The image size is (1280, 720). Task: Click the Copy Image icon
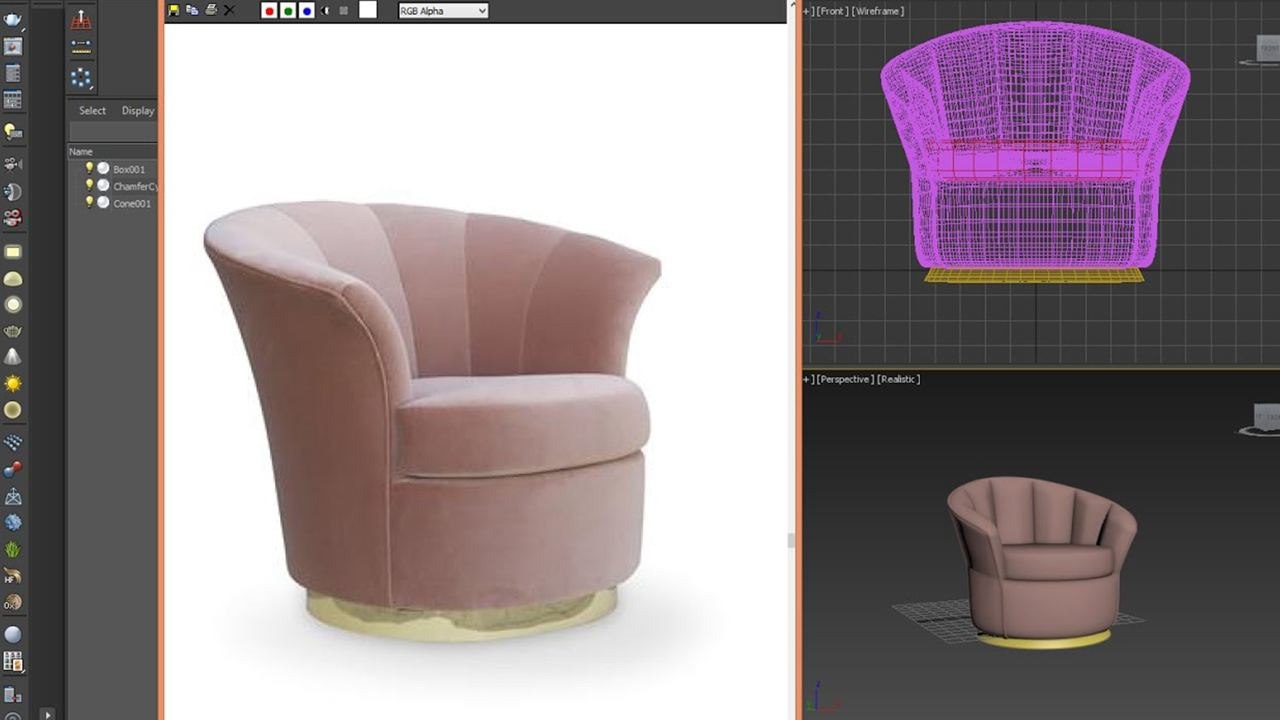pyautogui.click(x=192, y=10)
